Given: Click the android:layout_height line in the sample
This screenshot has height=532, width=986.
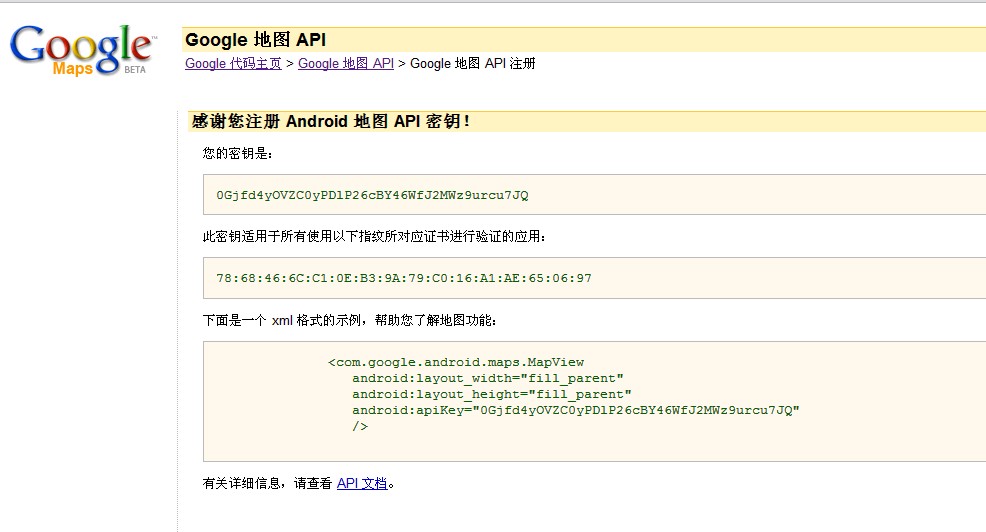Looking at the screenshot, I should point(492,394).
